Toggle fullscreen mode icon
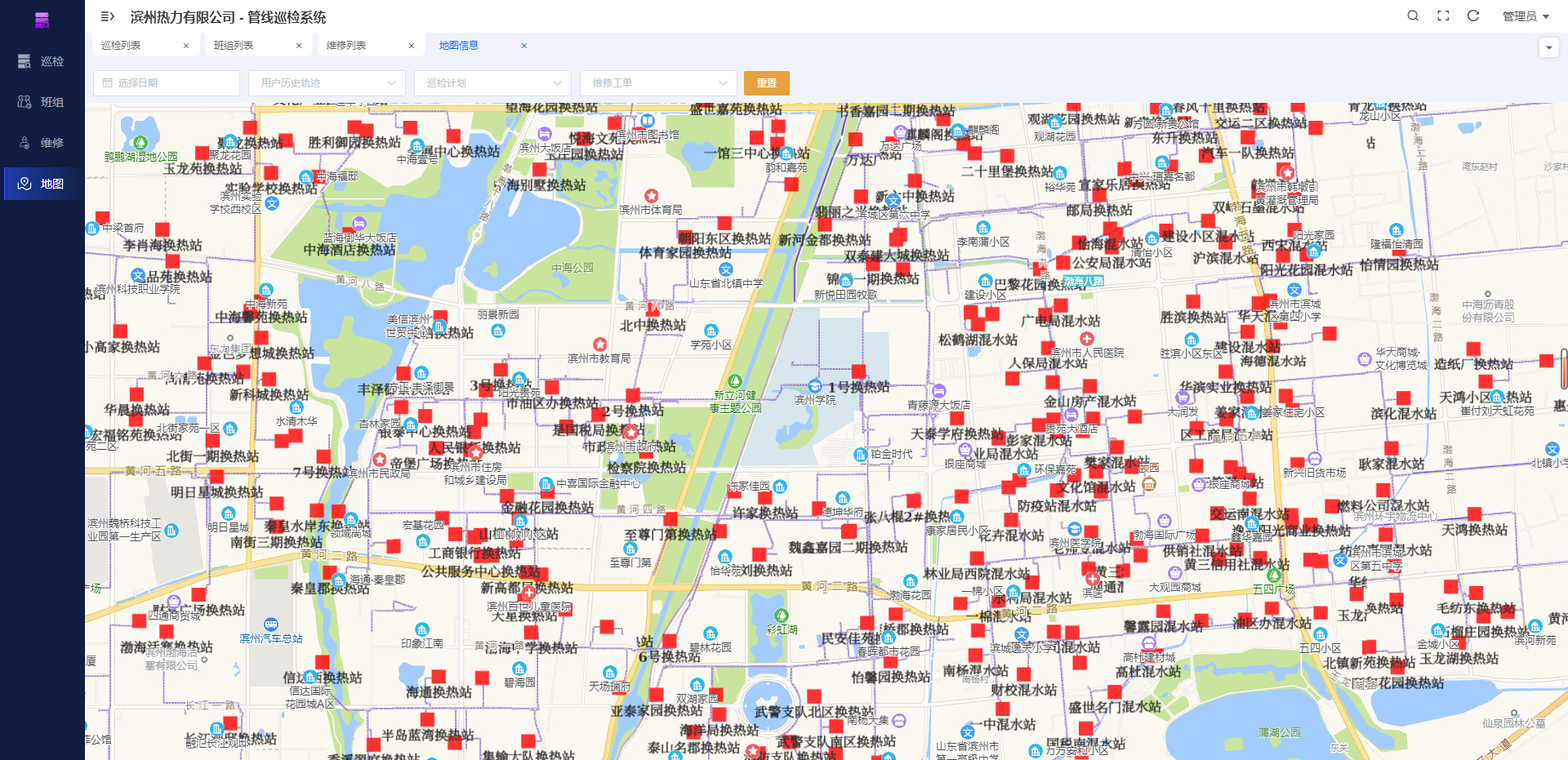 tap(1443, 16)
